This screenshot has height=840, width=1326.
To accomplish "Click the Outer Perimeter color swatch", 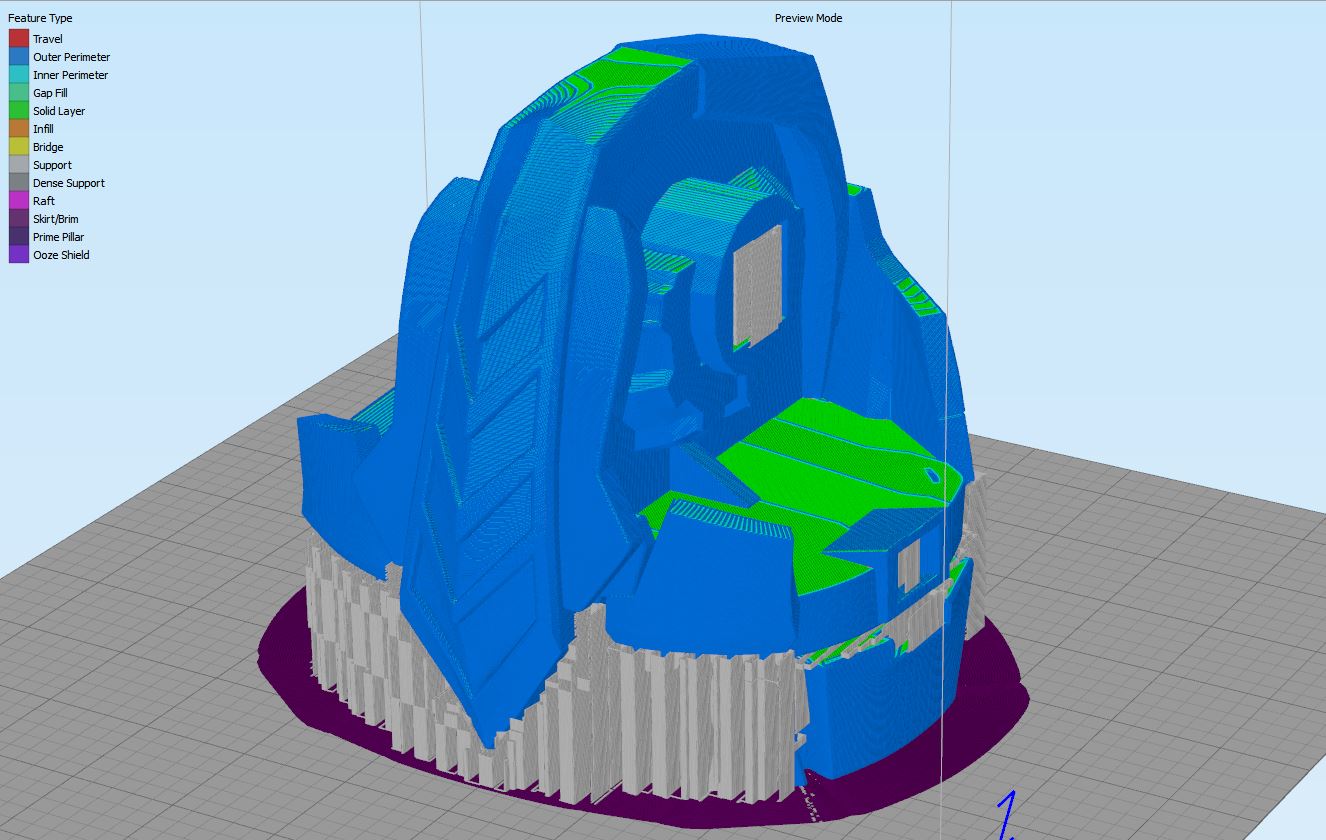I will pos(18,57).
